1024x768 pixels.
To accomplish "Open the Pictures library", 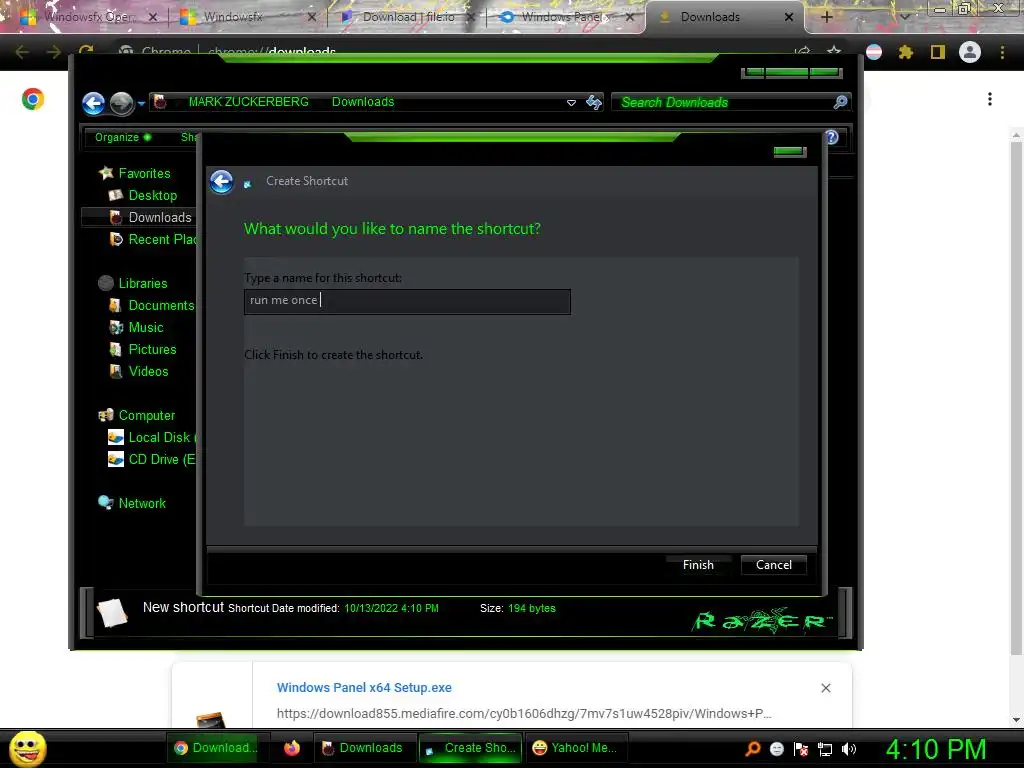I will [152, 349].
